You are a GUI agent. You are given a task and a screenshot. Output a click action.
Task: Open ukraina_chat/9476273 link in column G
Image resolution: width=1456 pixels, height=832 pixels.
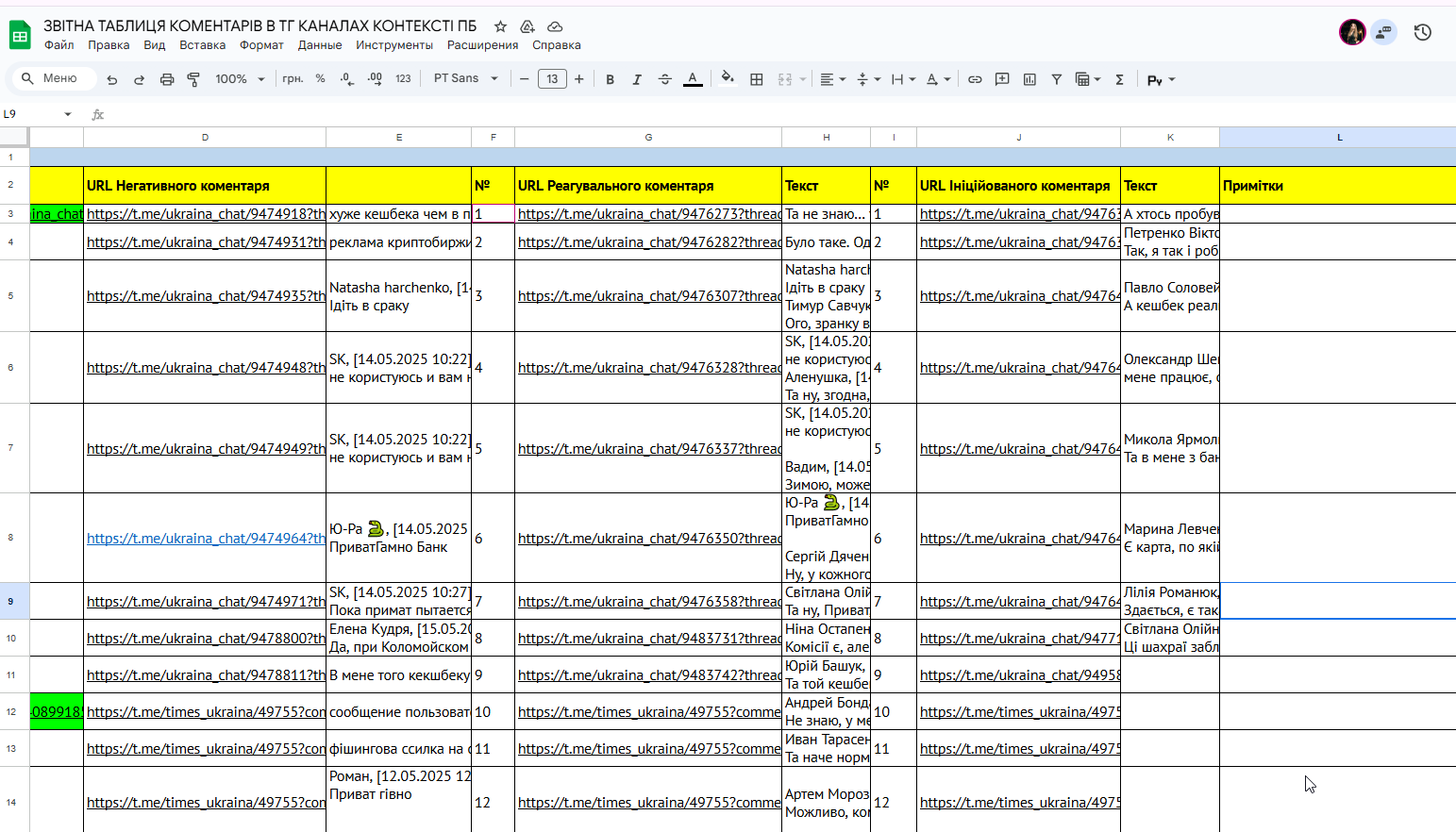pos(649,214)
